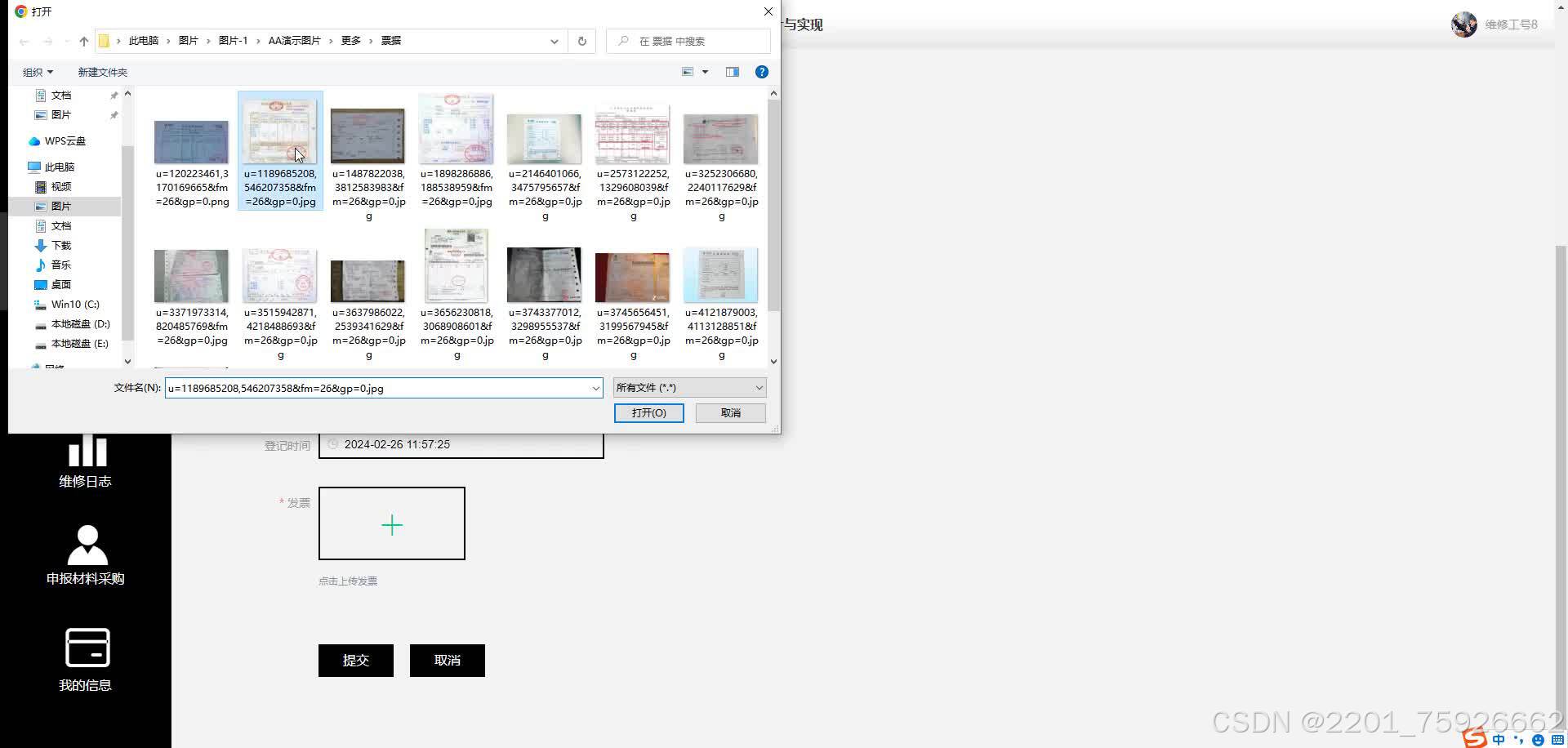Select thumbnail u=3637986022 image
This screenshot has height=748, width=1568.
368,281
